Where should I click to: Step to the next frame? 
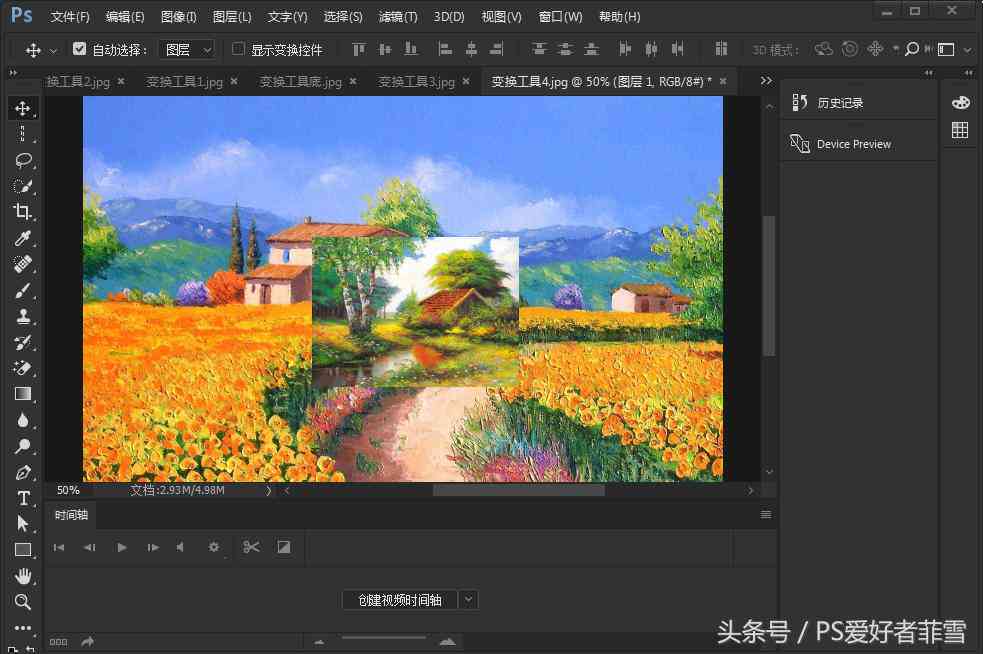(x=153, y=547)
